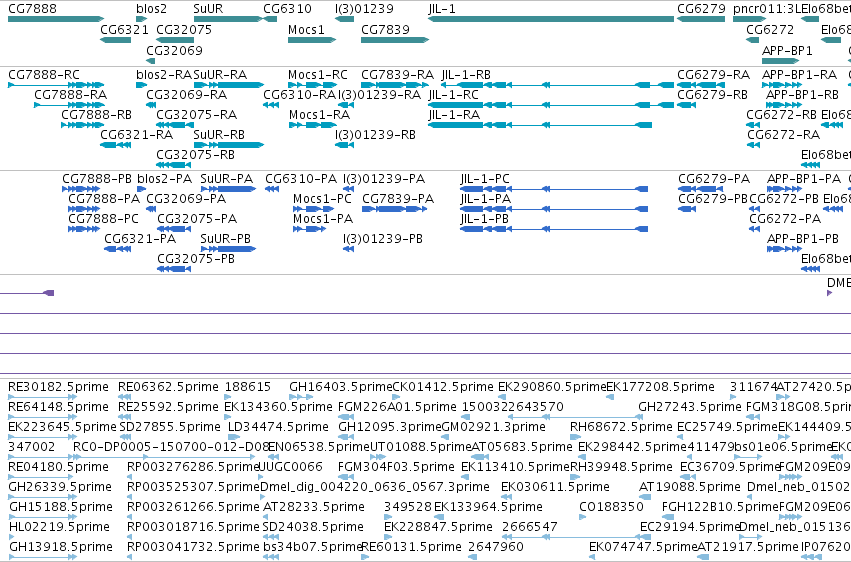Open the SuUR-PB protein label
Viewport: 851px width, 562px height.
226,239
